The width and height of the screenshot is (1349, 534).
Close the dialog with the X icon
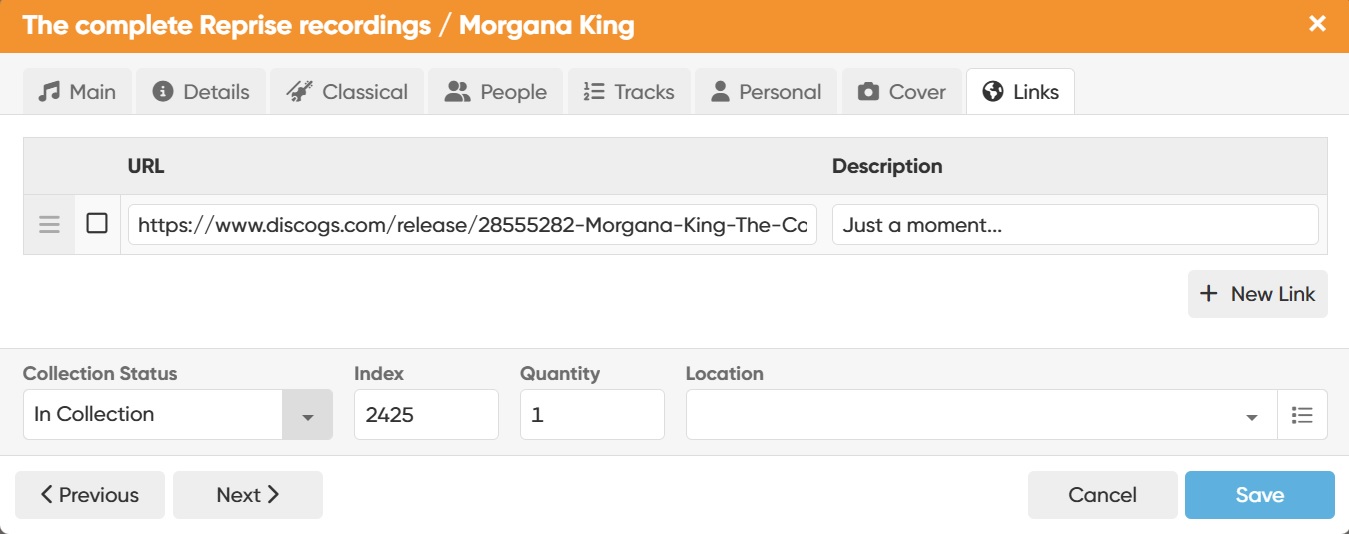pyautogui.click(x=1318, y=24)
